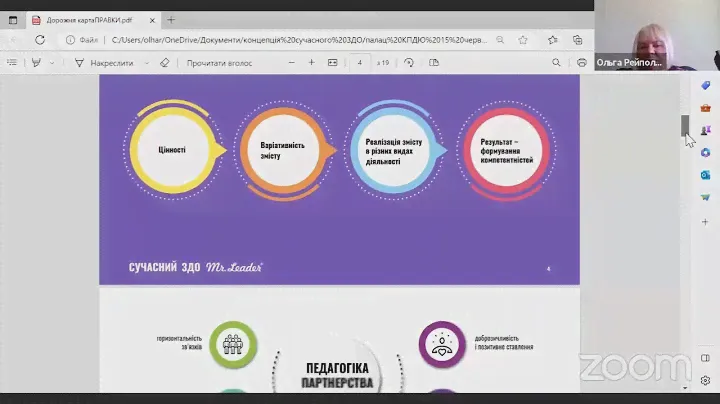Viewport: 720px width, 404px height.
Task: Edit the page number field
Action: [x=360, y=62]
